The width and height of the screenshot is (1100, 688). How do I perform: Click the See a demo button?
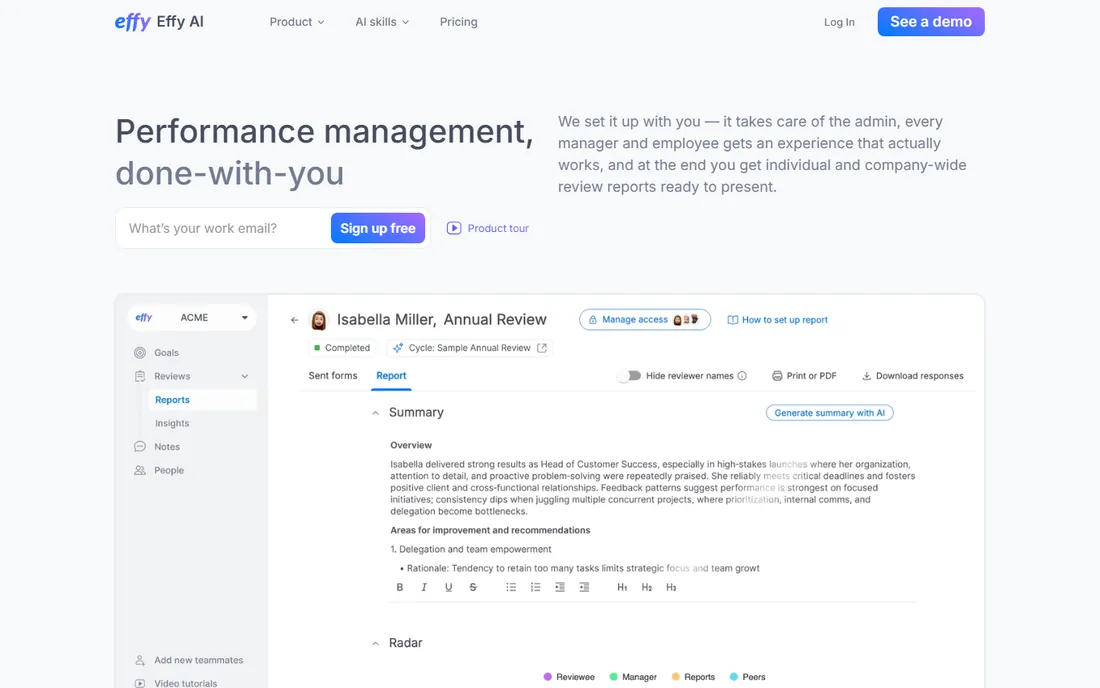[x=931, y=22]
